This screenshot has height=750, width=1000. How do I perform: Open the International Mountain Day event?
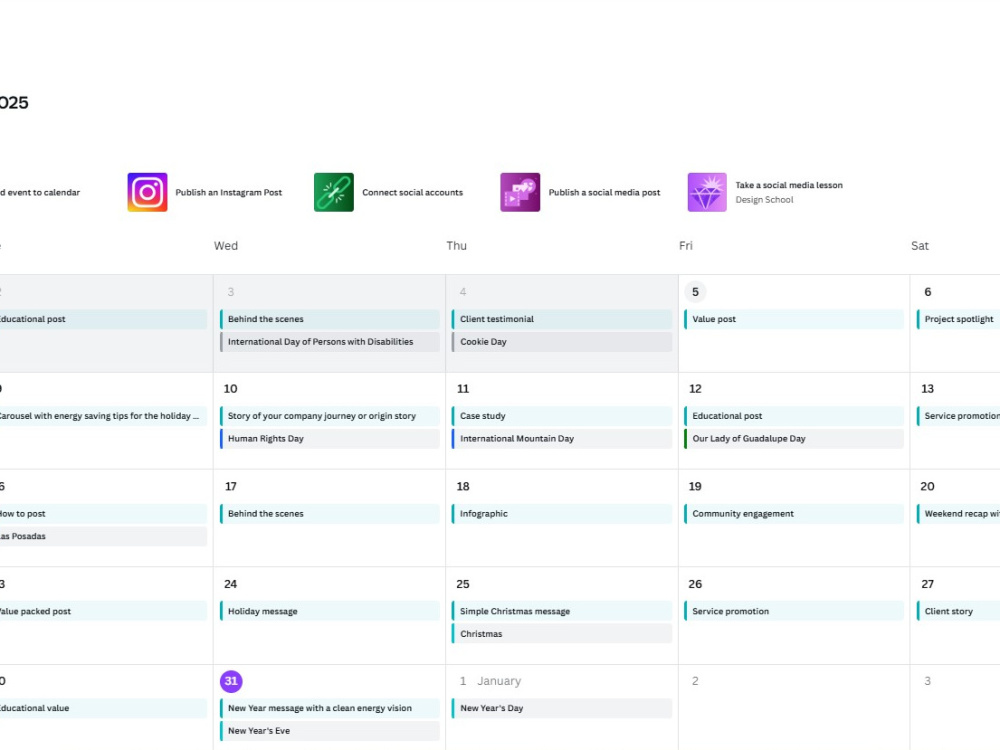pyautogui.click(x=562, y=439)
